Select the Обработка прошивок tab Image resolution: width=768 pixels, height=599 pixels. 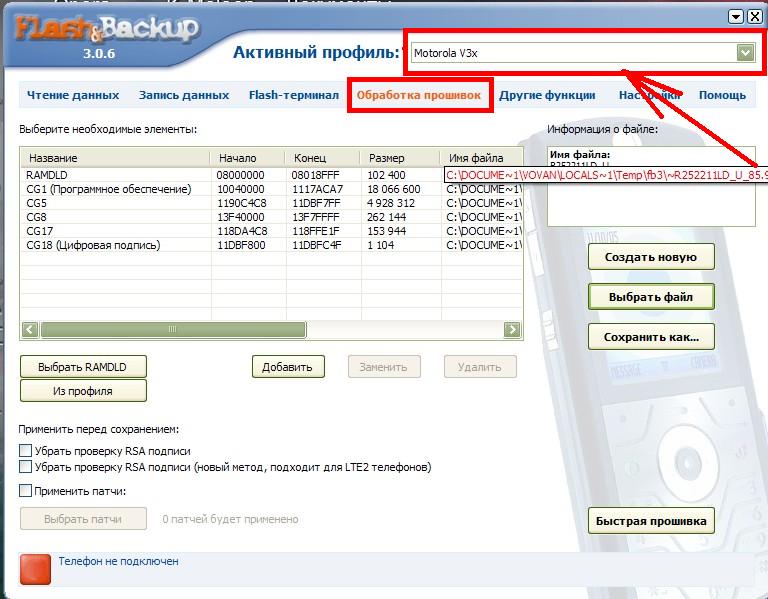(x=419, y=95)
